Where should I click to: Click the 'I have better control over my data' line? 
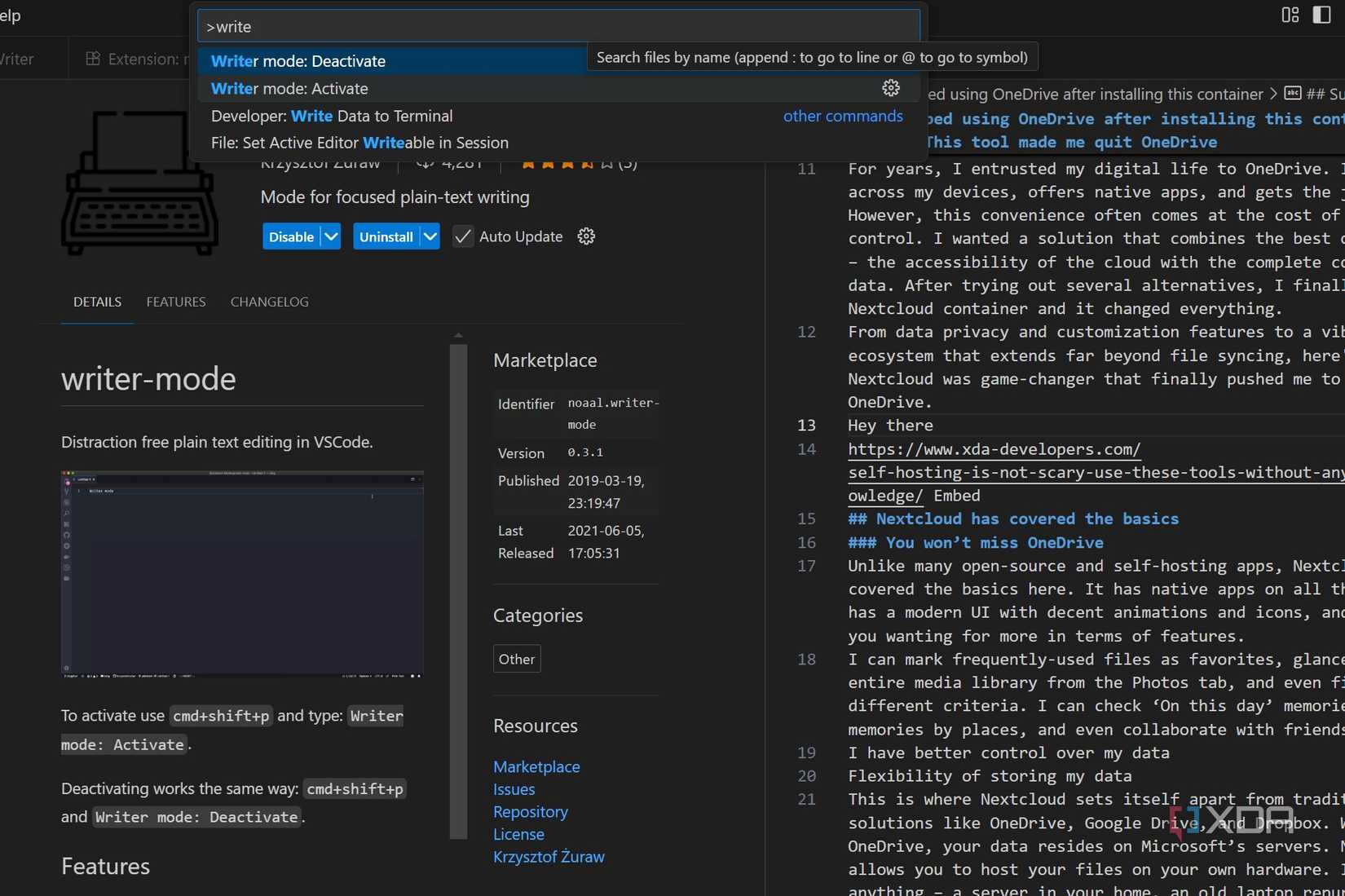[1008, 753]
